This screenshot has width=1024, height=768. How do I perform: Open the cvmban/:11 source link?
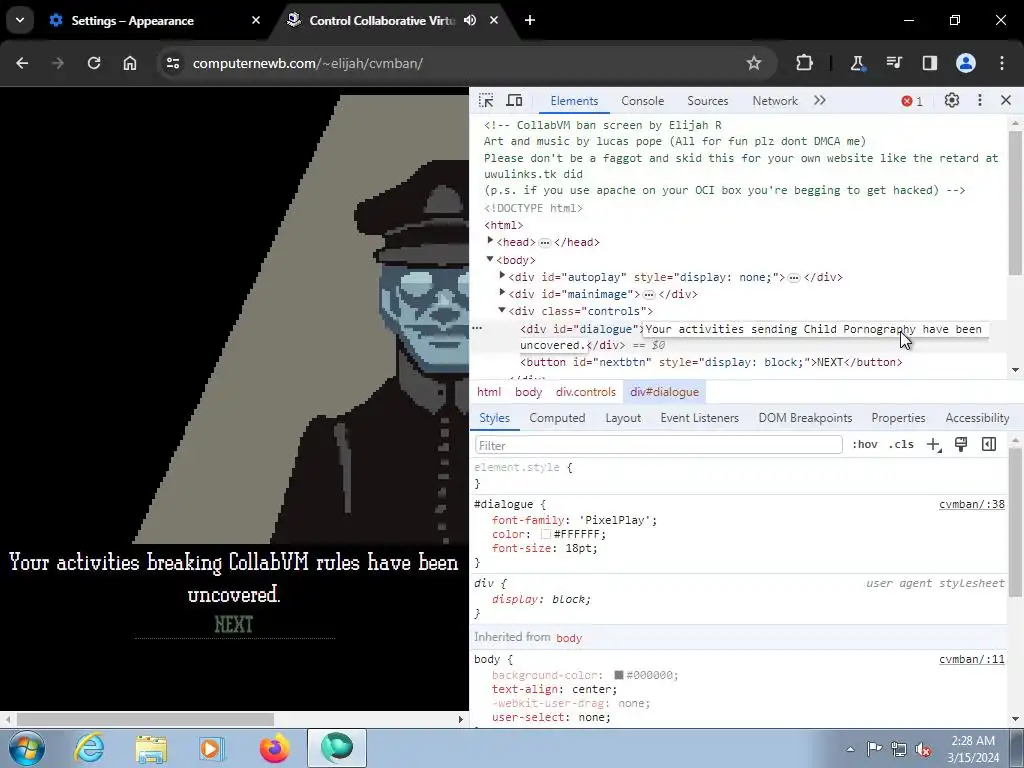coord(972,660)
